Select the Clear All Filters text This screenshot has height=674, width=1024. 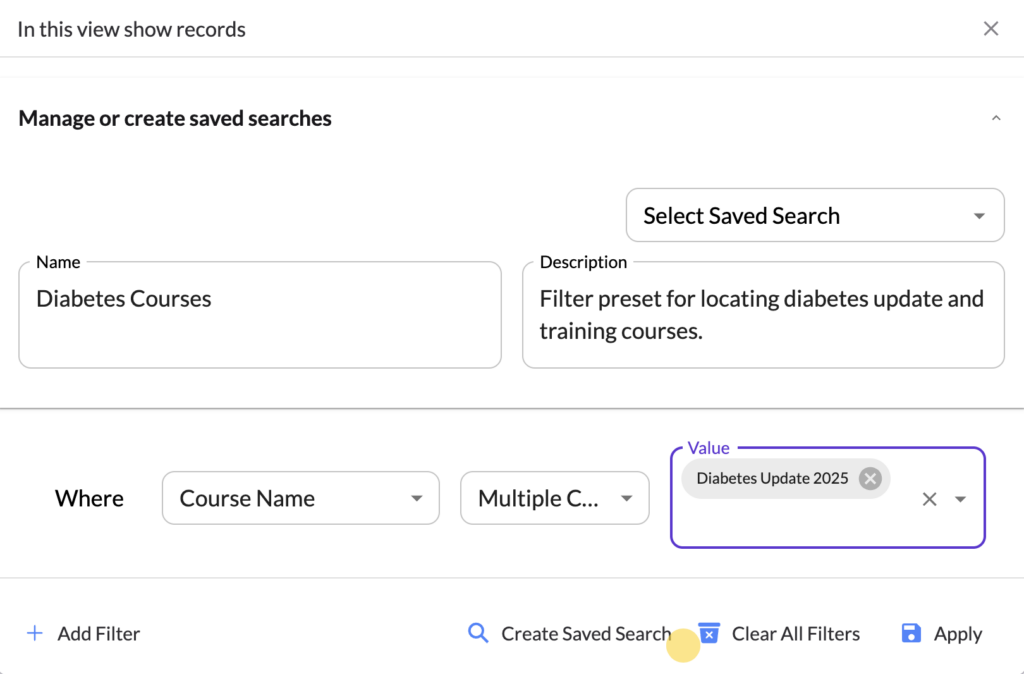pos(795,634)
